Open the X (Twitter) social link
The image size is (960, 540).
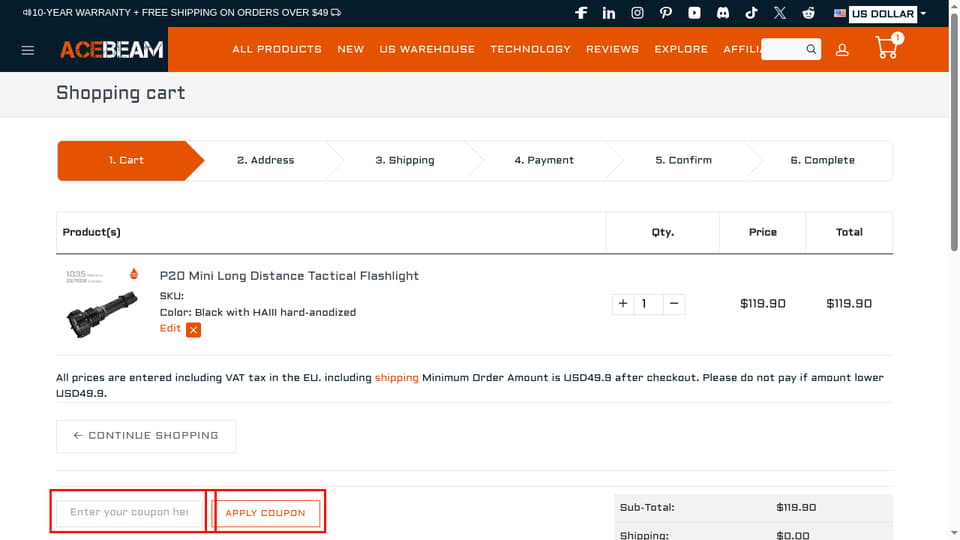tap(779, 13)
